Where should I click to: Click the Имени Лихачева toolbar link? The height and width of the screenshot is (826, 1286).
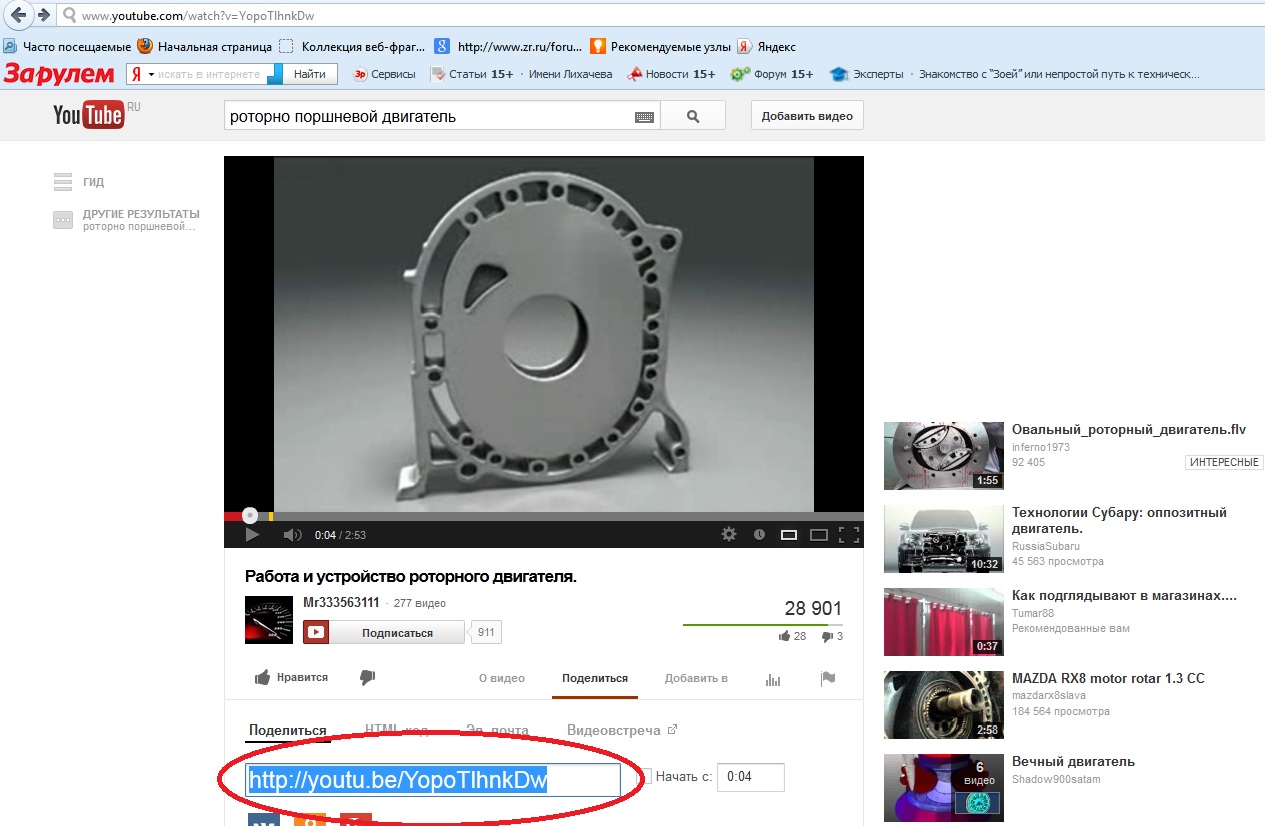570,74
